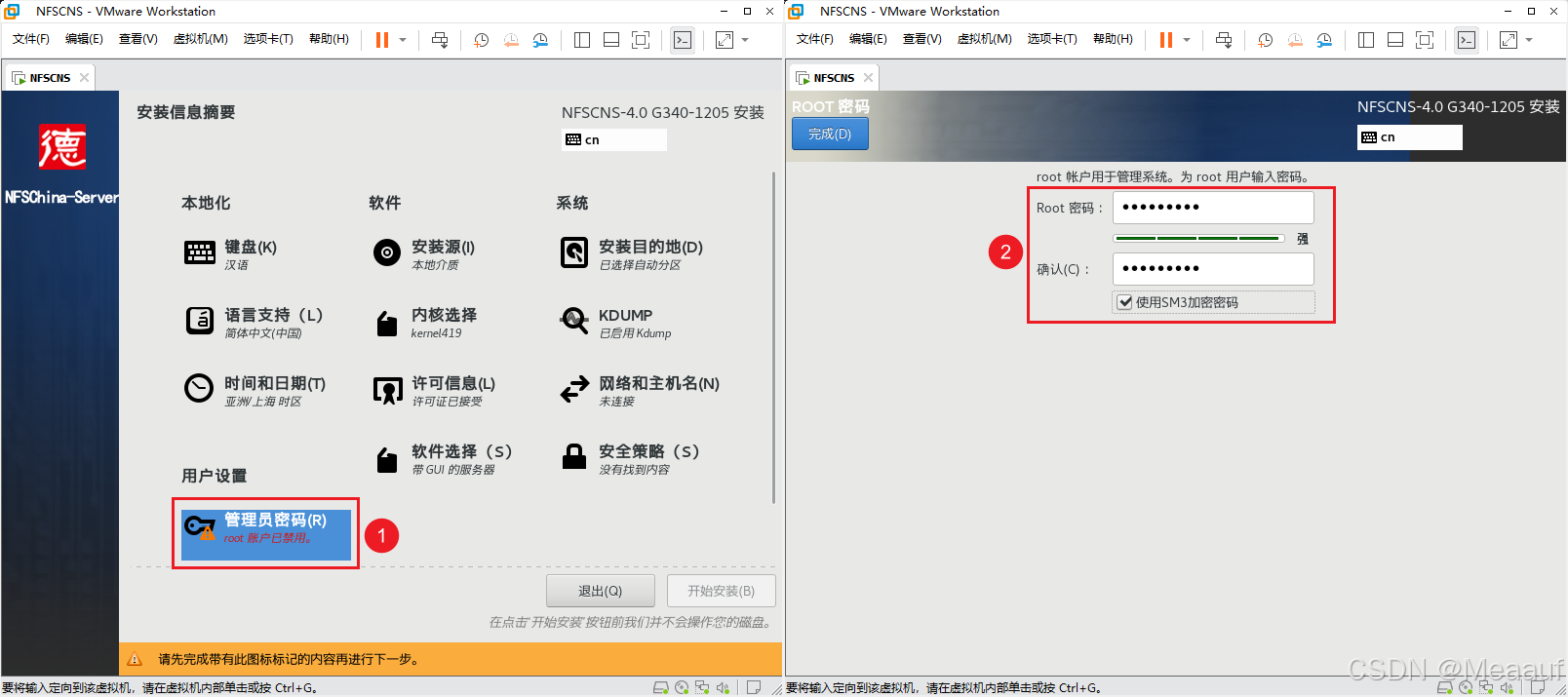Open KDUMP settings
Screen dimensions: 1568x697
(x=616, y=323)
